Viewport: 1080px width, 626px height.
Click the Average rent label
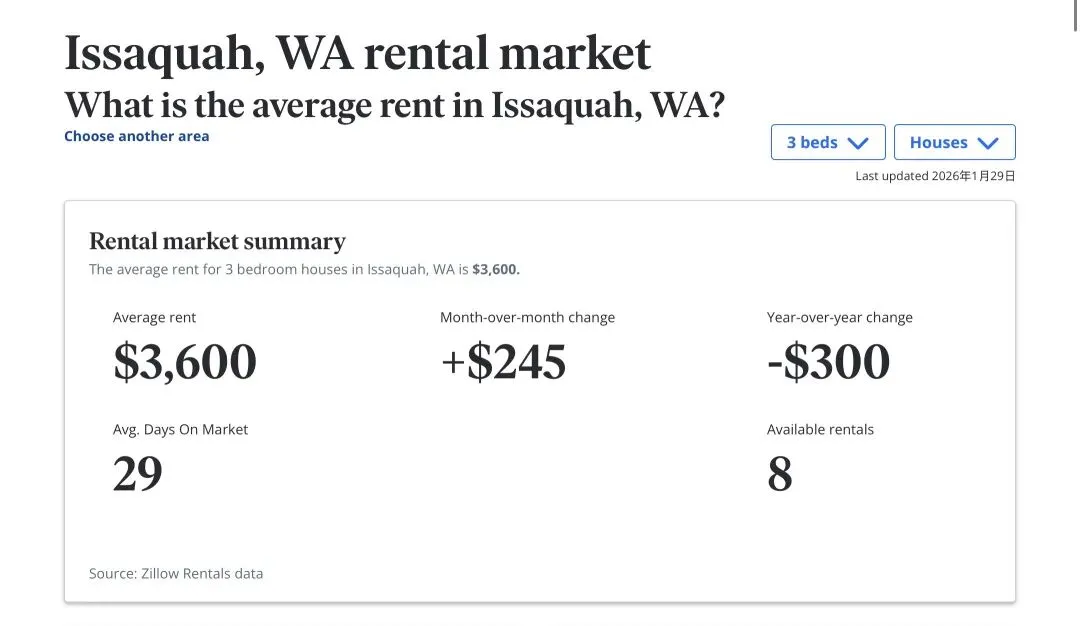[x=154, y=318]
